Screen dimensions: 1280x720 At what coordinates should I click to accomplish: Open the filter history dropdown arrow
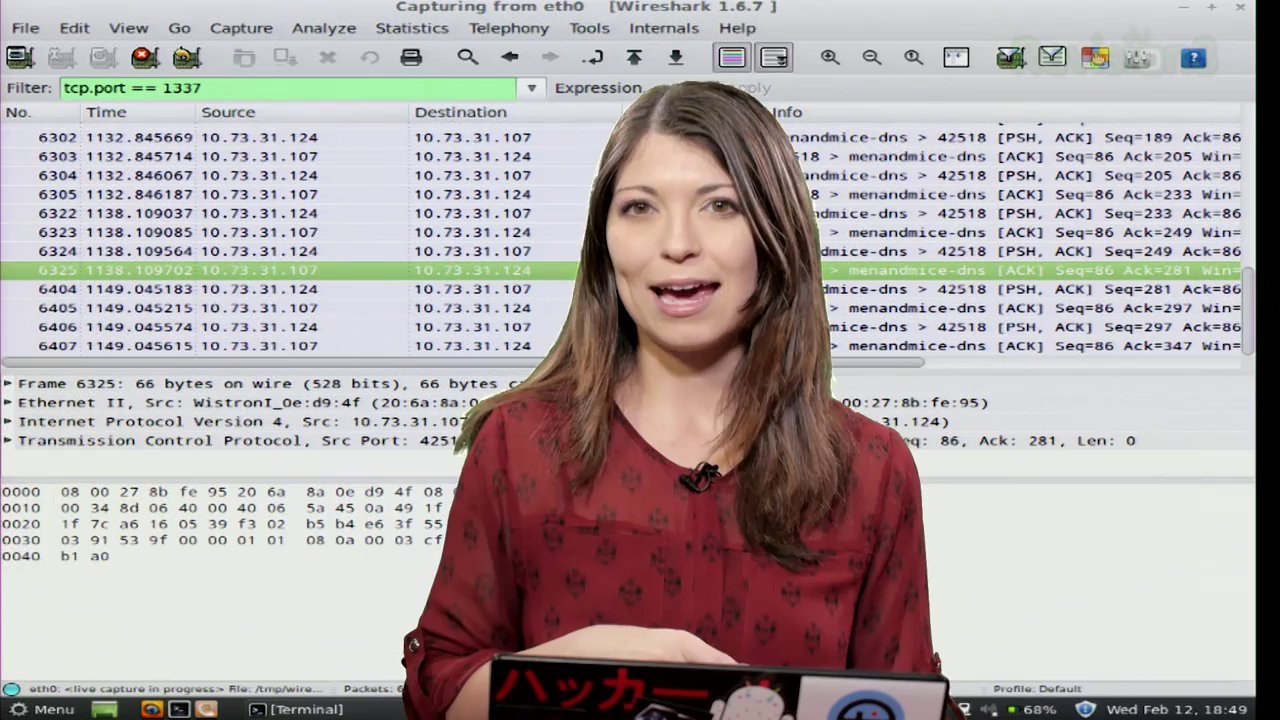point(532,88)
